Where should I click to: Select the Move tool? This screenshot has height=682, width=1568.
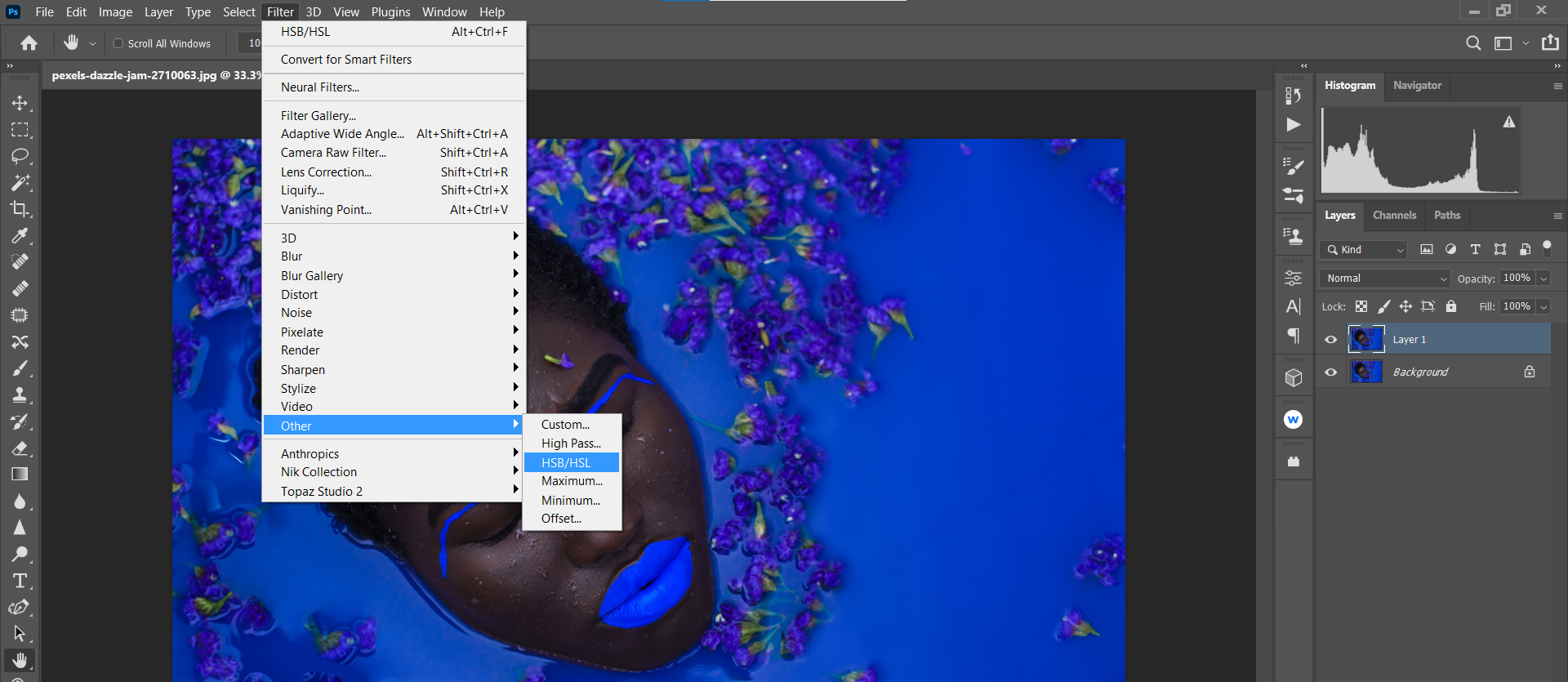click(20, 103)
